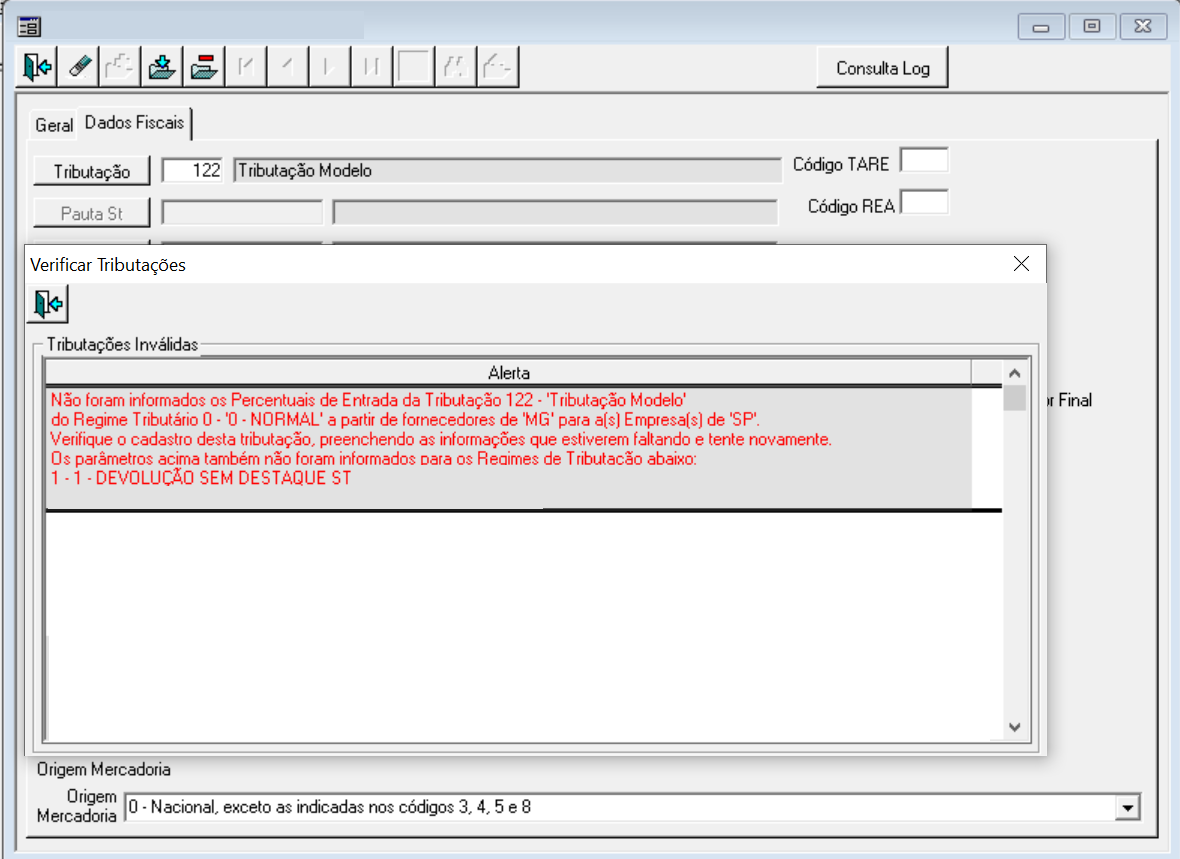
Task: Click the disabled new record folder icon
Action: point(120,67)
